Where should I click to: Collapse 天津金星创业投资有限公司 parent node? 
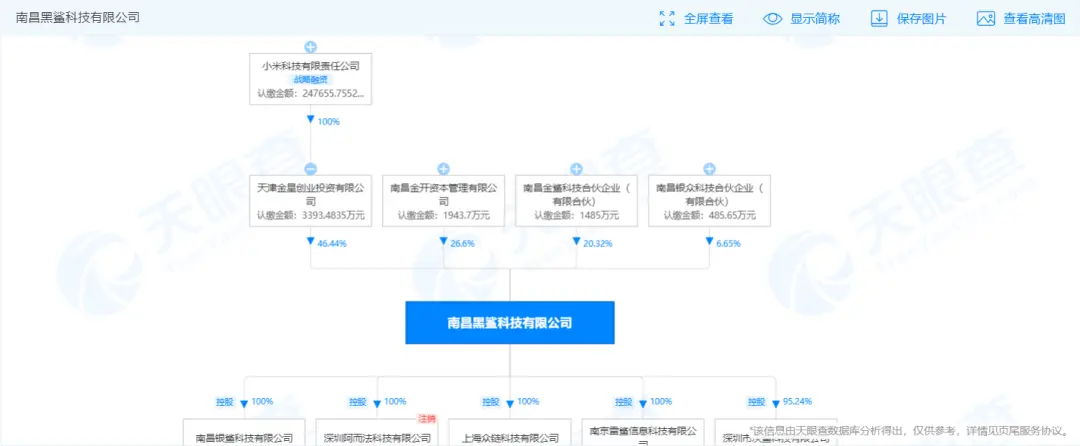[311, 169]
